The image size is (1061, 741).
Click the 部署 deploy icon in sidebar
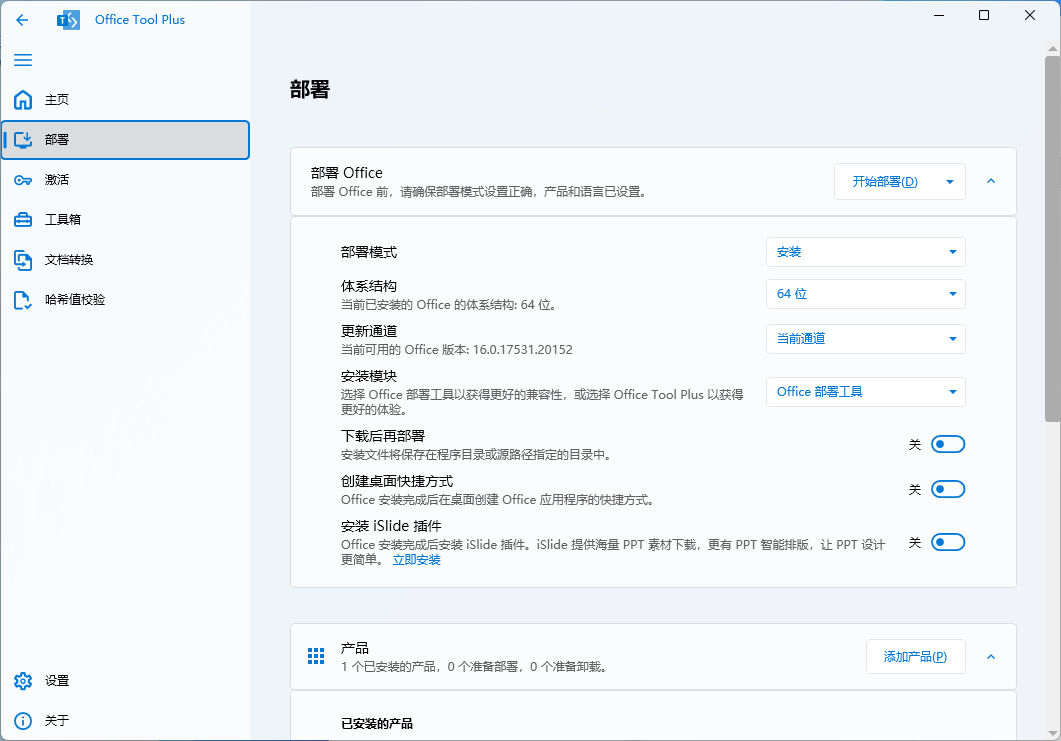coord(23,140)
